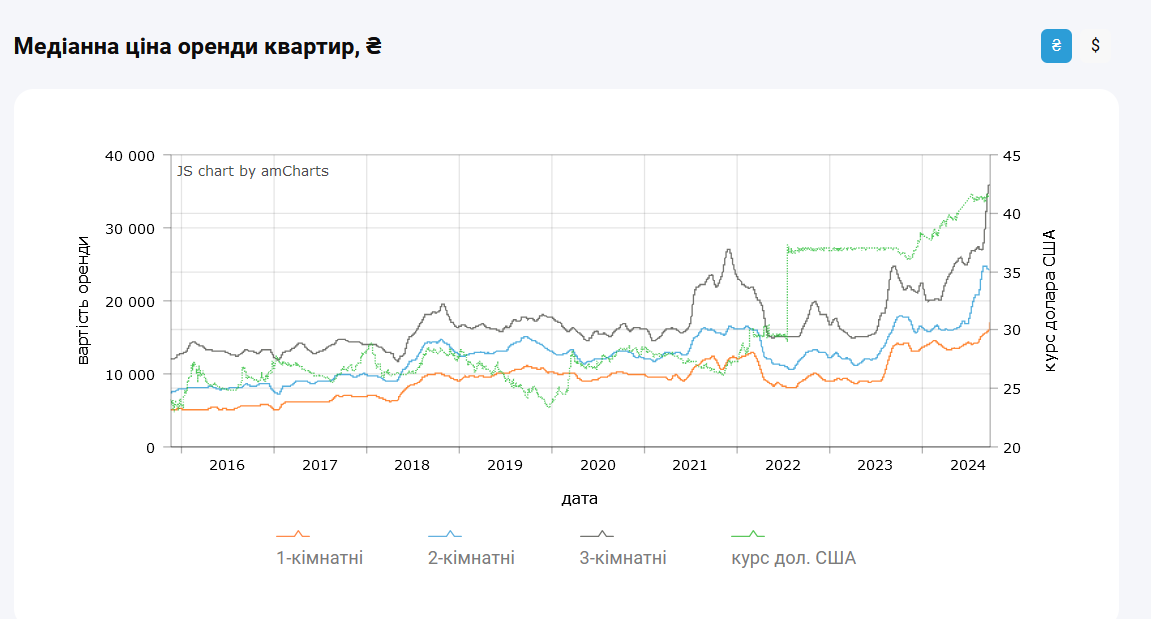Click the 2024 year label
This screenshot has height=619, width=1151.
(x=968, y=465)
